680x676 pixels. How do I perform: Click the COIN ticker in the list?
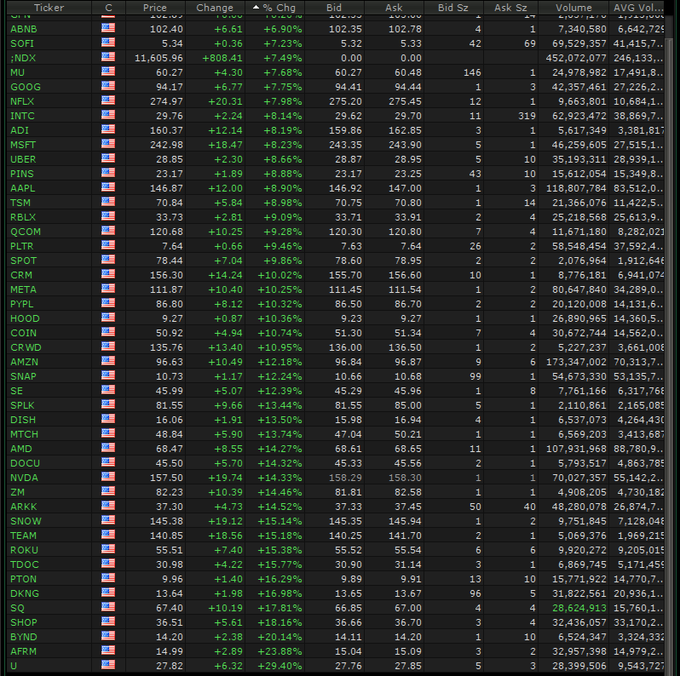(x=22, y=333)
